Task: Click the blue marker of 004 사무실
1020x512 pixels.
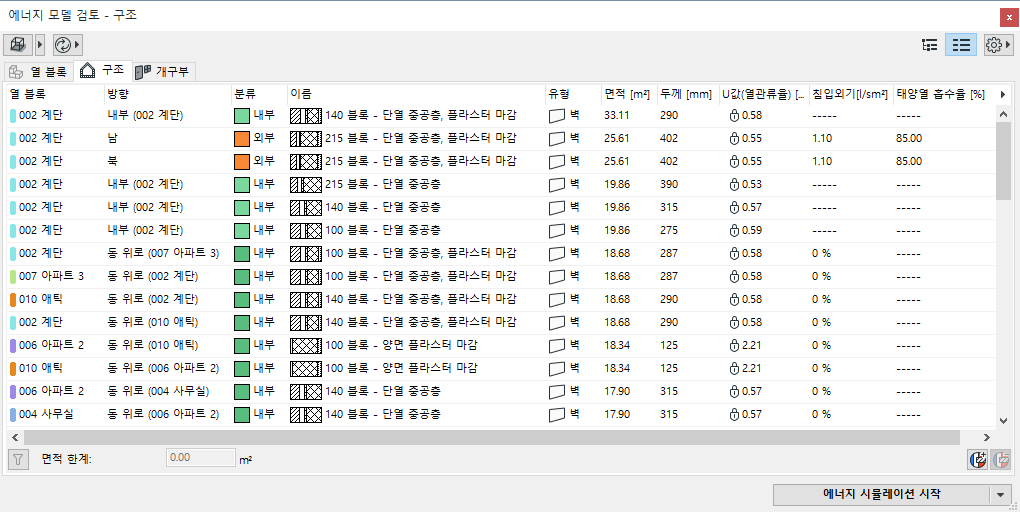Action: 13,414
